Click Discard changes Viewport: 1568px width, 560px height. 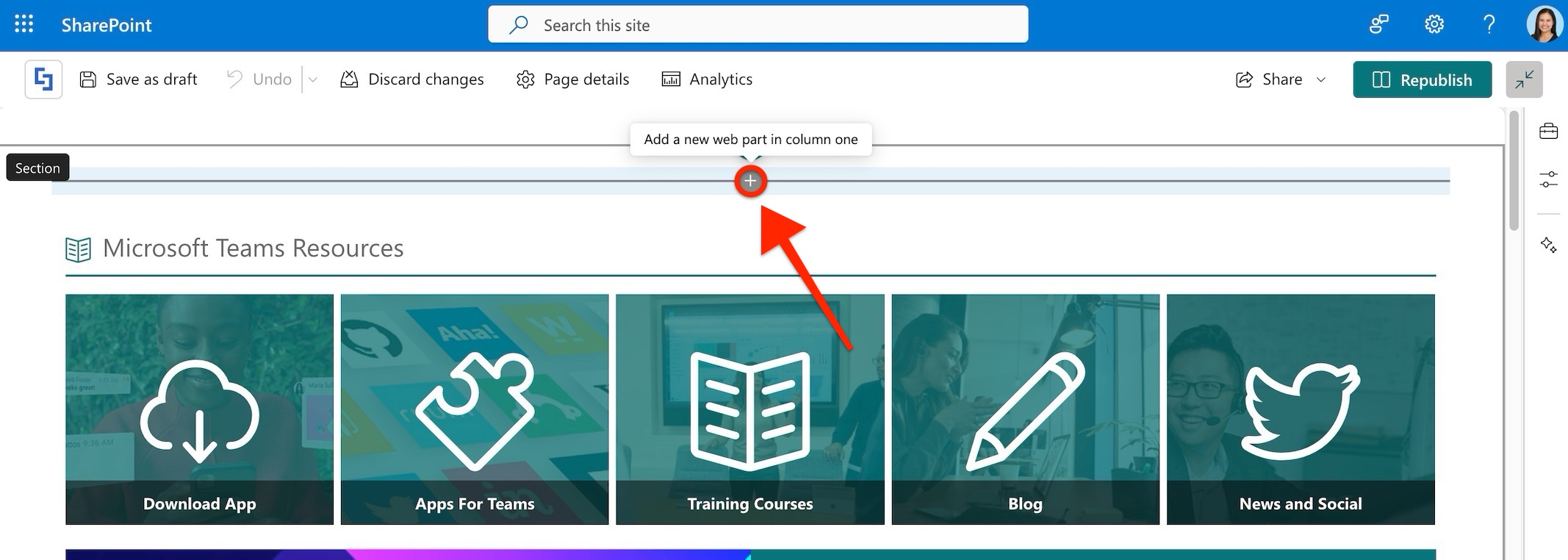[411, 79]
